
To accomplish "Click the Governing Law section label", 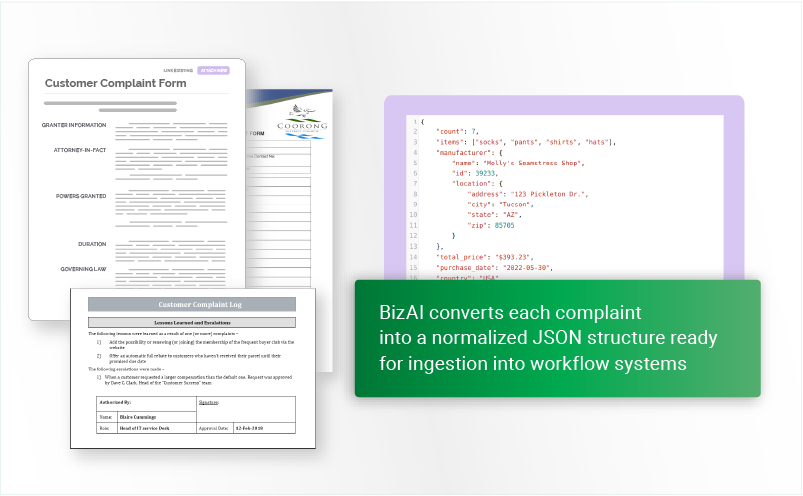I will [83, 268].
